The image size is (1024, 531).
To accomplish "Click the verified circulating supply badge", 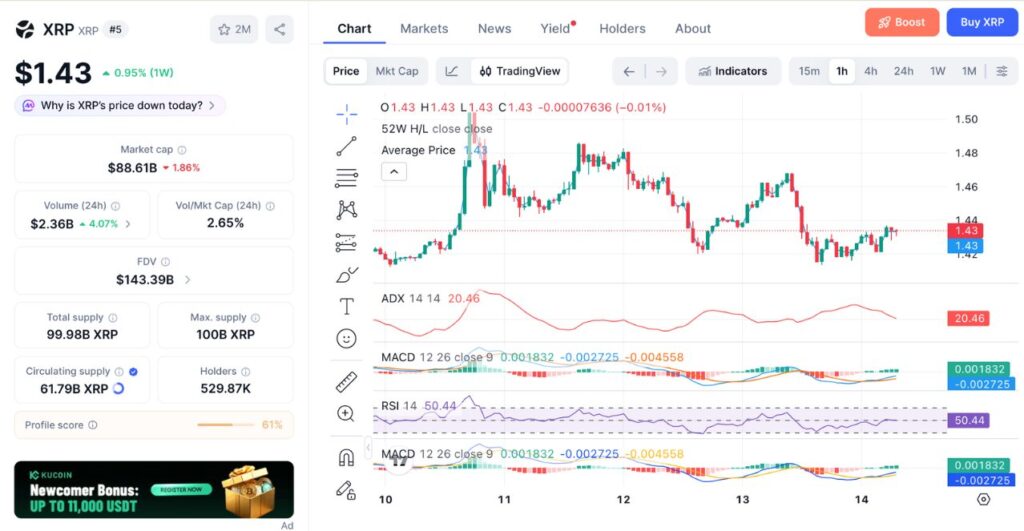I will tap(133, 372).
